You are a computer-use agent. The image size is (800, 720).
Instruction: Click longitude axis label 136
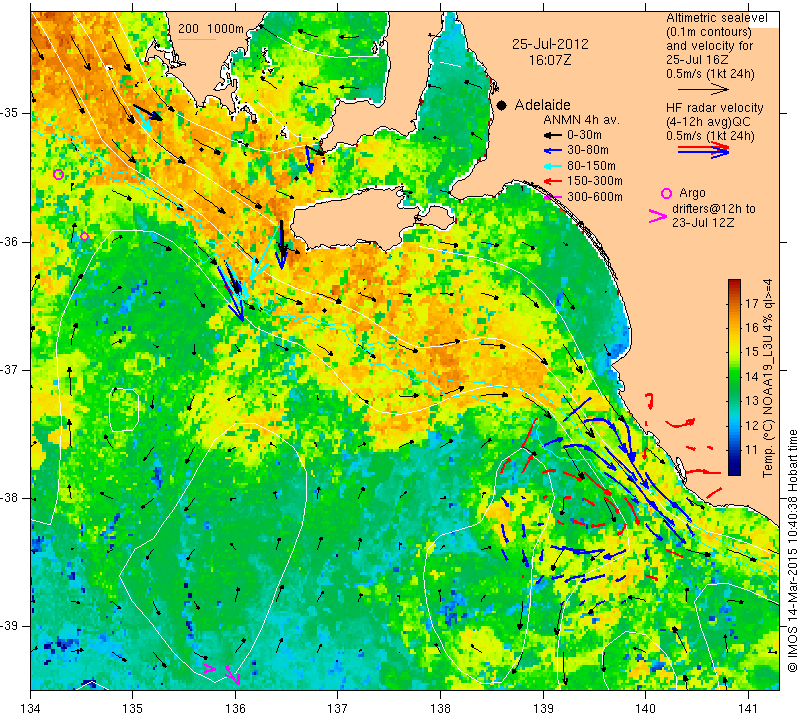tap(235, 709)
